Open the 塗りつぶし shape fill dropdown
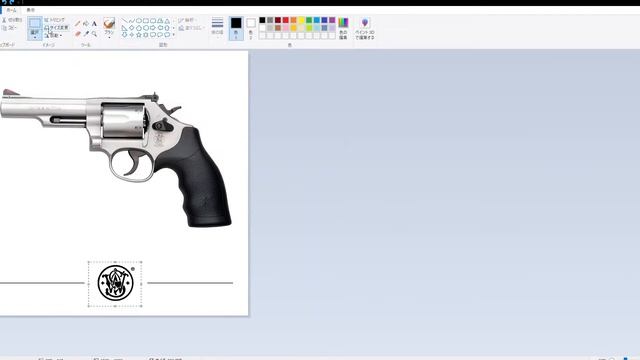Viewport: 640px width, 360px height. [x=191, y=28]
